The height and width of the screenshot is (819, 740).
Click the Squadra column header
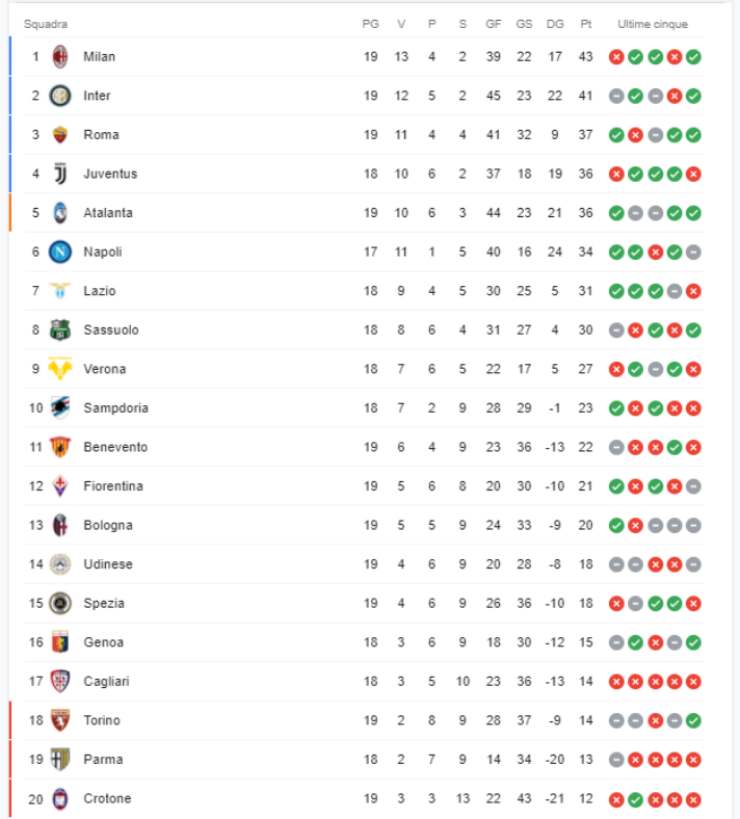point(45,24)
